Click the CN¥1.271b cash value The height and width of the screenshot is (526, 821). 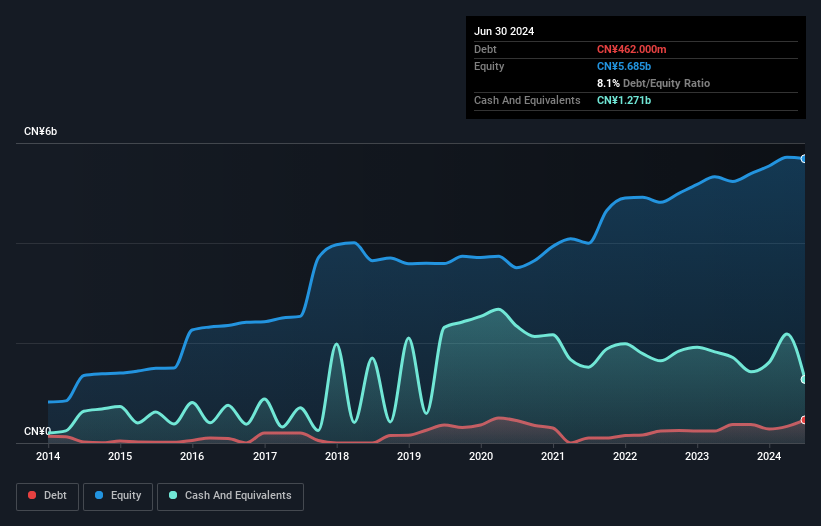click(624, 100)
